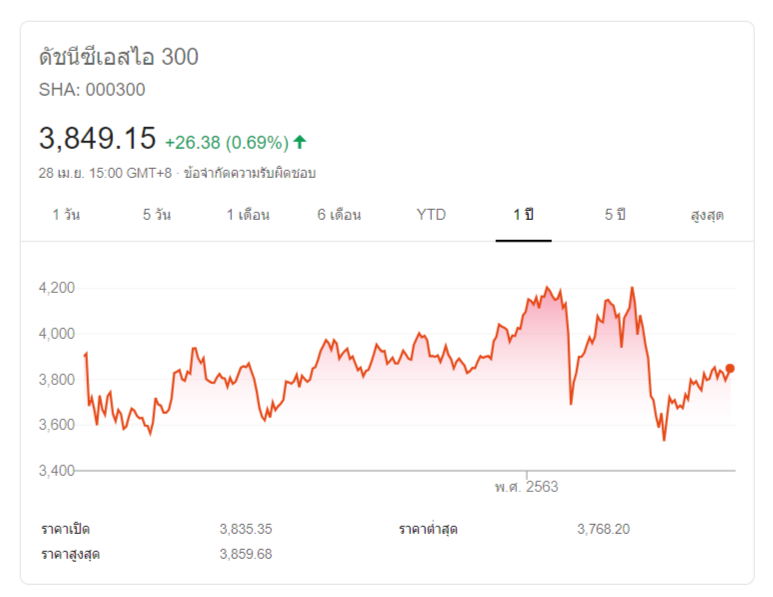Click the ราคาต่ำสุด value 3,768.20
The width and height of the screenshot is (773, 597).
coord(603,529)
